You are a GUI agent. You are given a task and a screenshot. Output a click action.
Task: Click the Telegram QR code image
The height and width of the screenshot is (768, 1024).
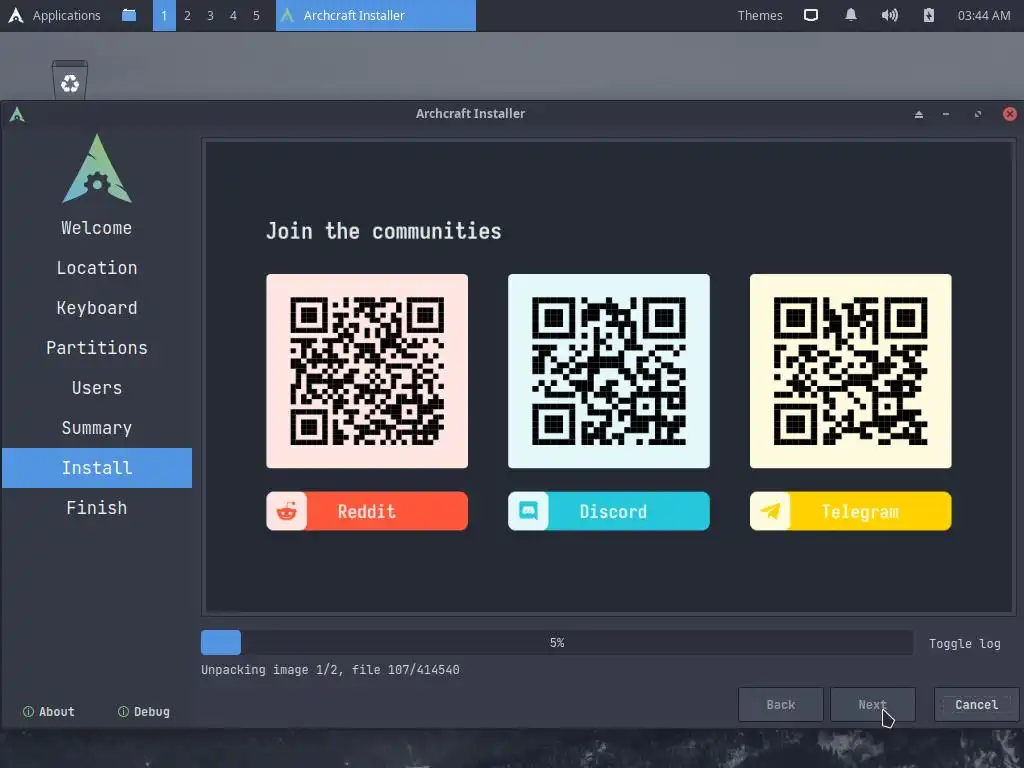tap(850, 371)
